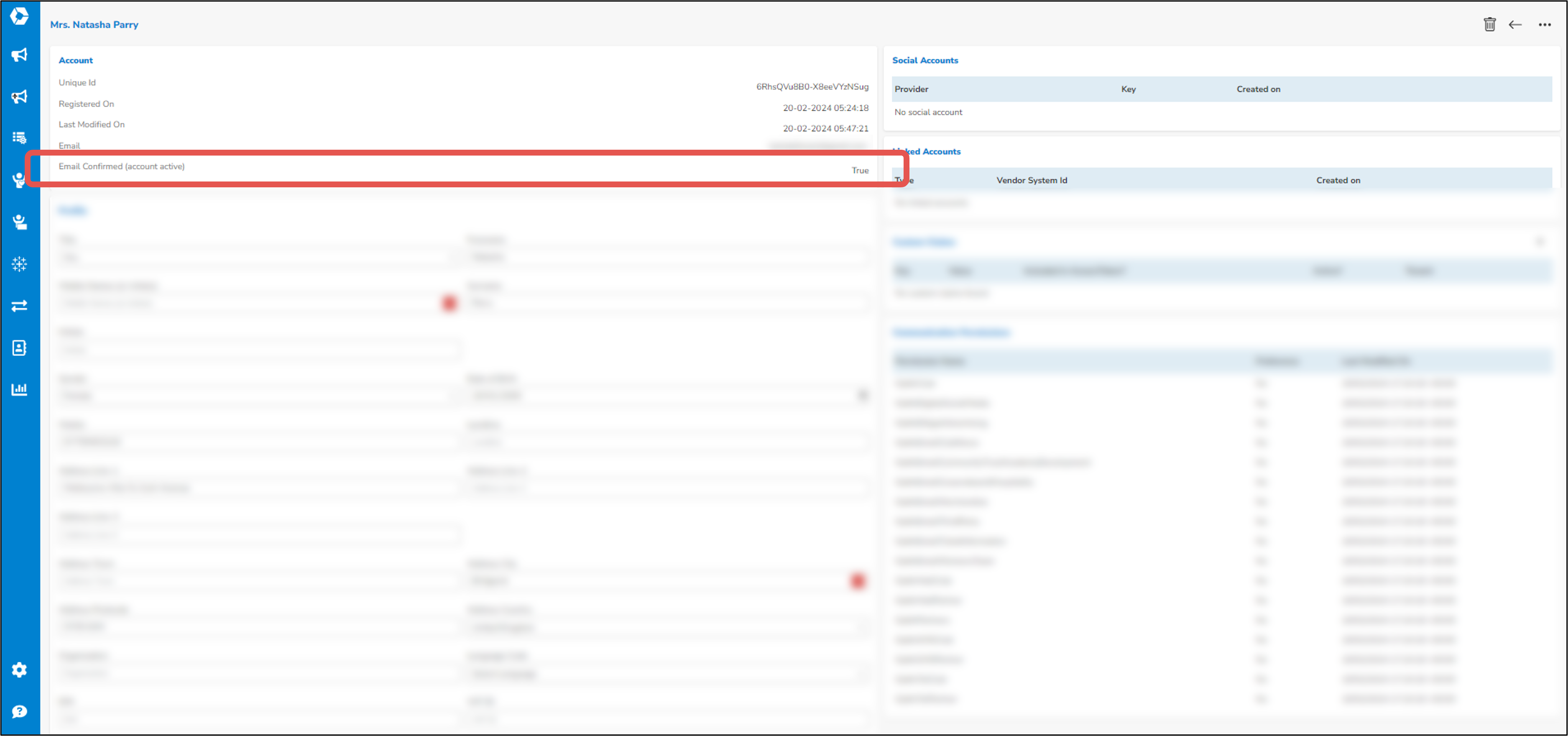Click the Social Accounts section heading
The width and height of the screenshot is (1568, 736).
(924, 60)
